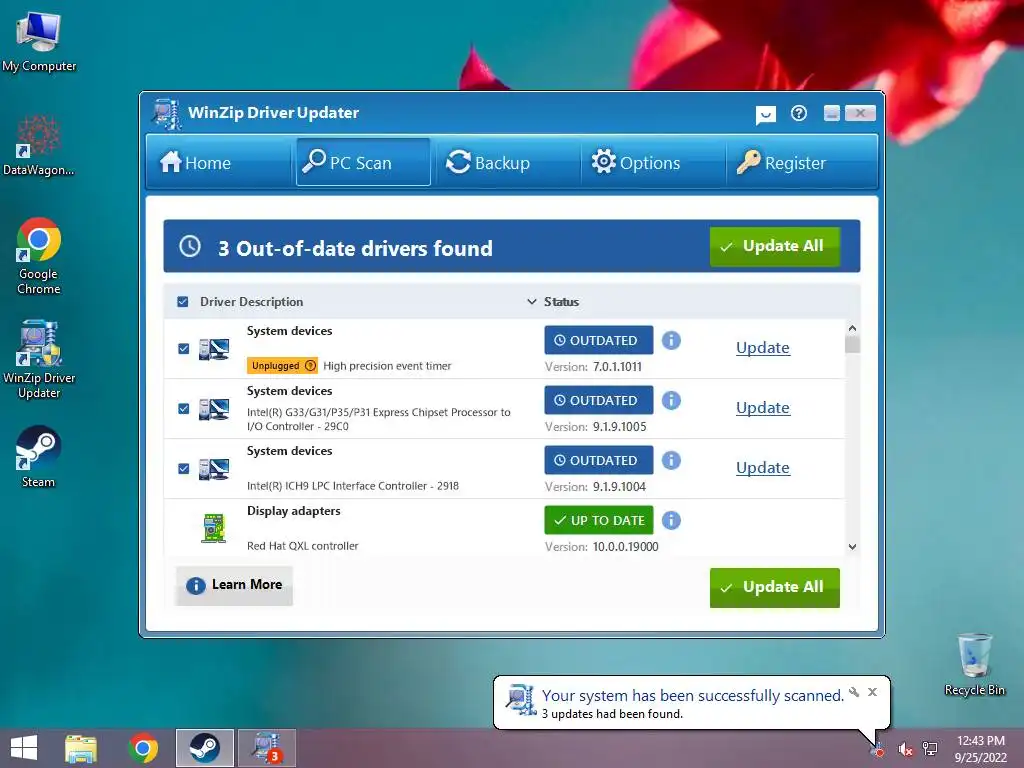Open File Explorer from the taskbar
Image resolution: width=1024 pixels, height=768 pixels.
click(x=81, y=748)
